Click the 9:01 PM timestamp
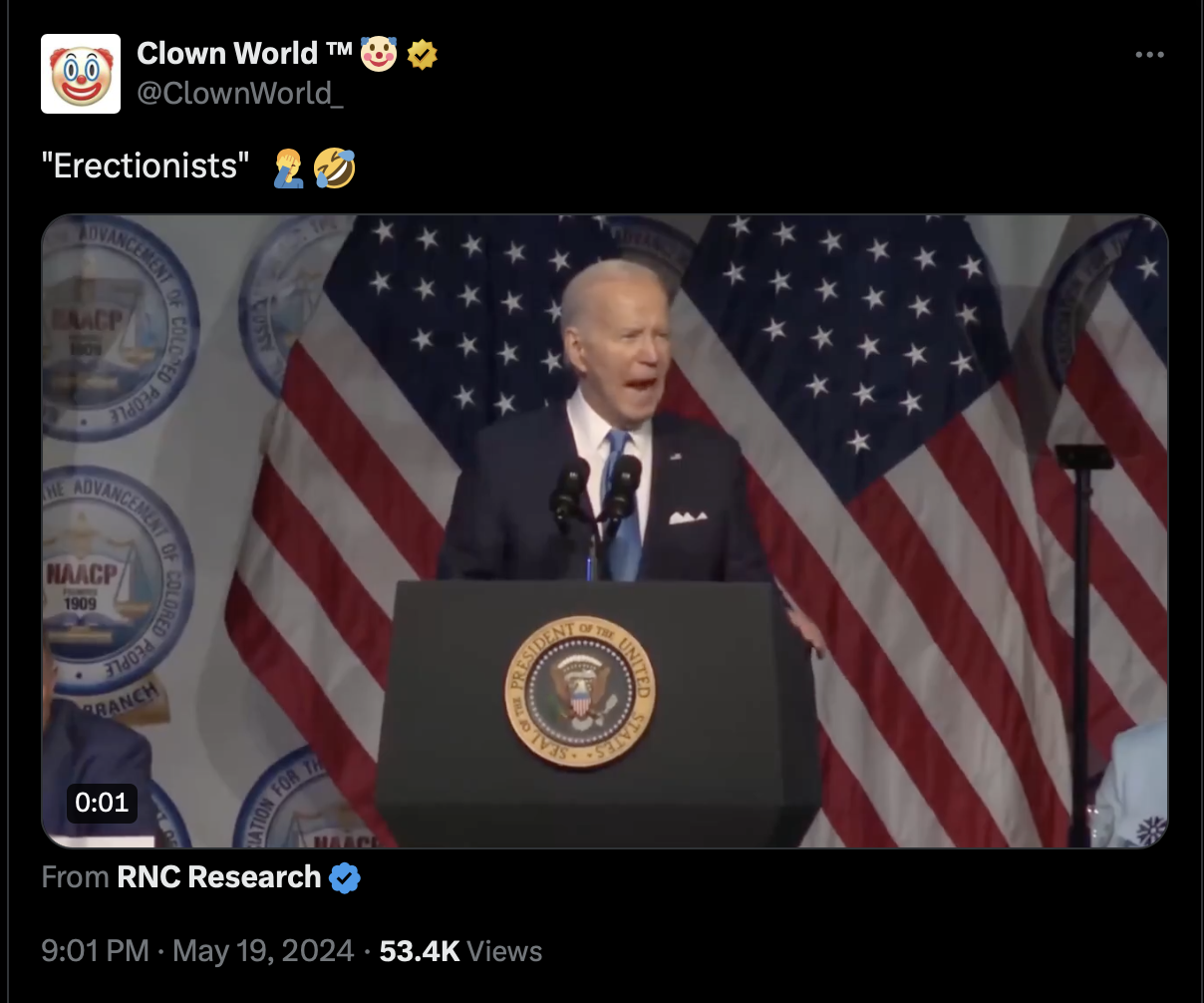Screen dimensions: 1204x1003 tap(96, 951)
